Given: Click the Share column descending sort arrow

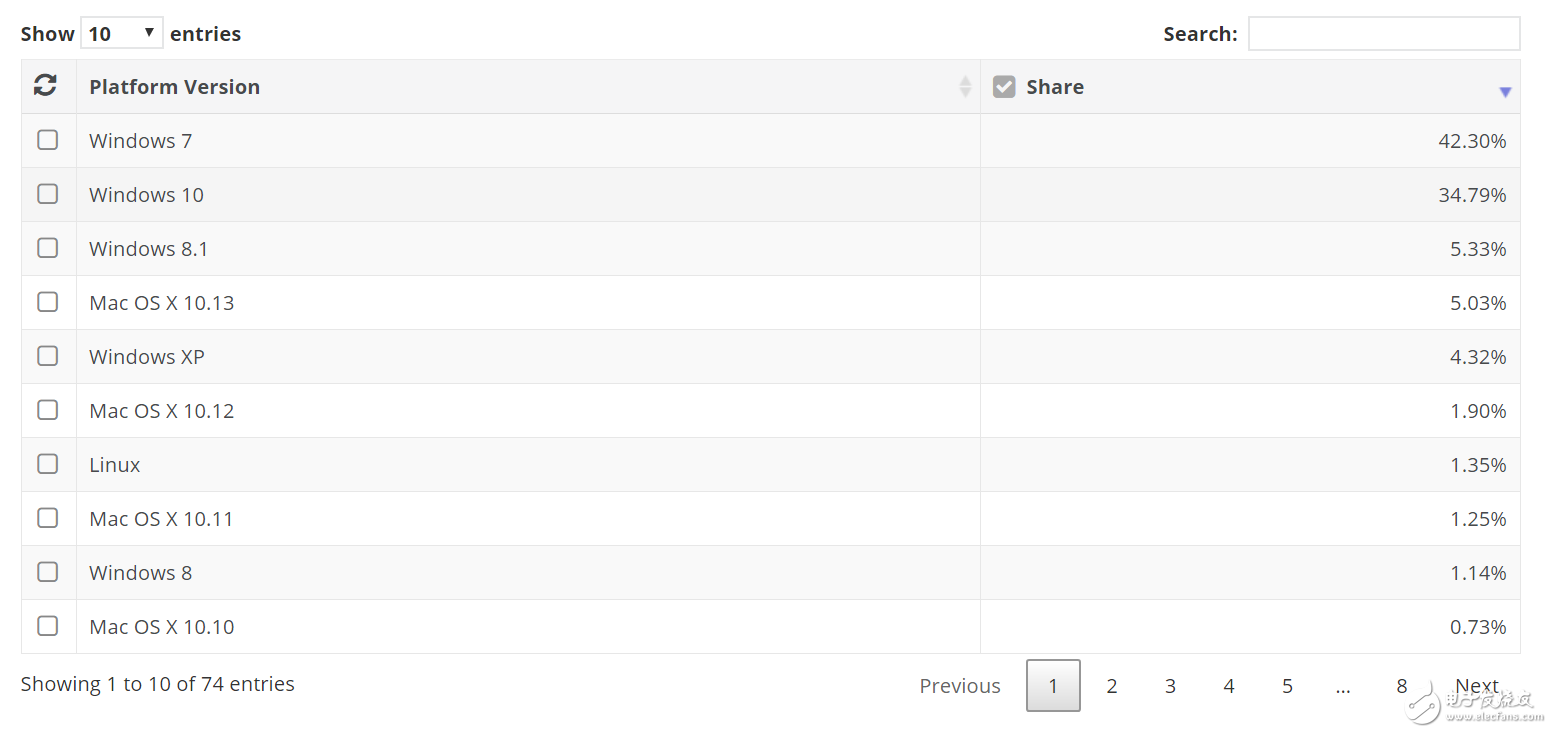Looking at the screenshot, I should pyautogui.click(x=1505, y=92).
